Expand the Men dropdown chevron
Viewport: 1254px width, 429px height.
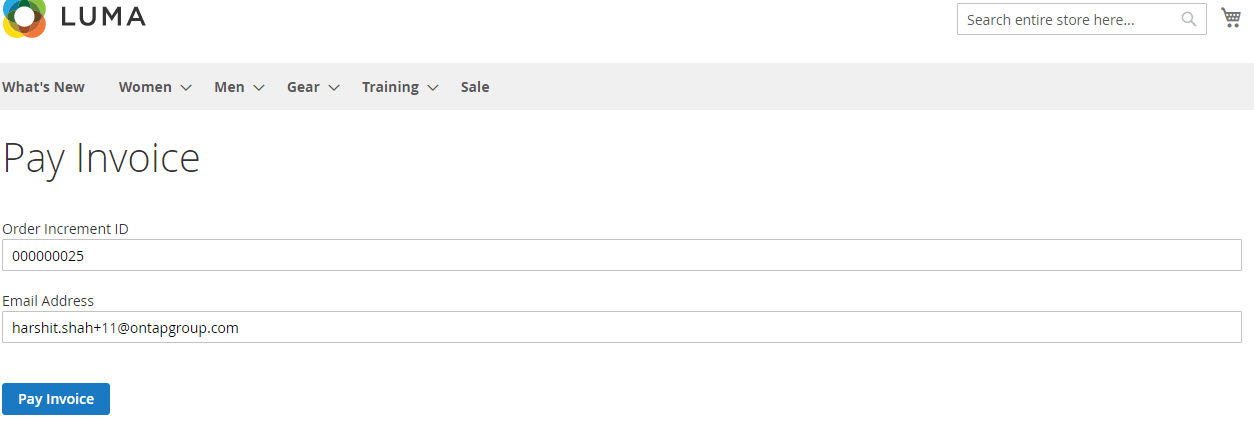259,88
